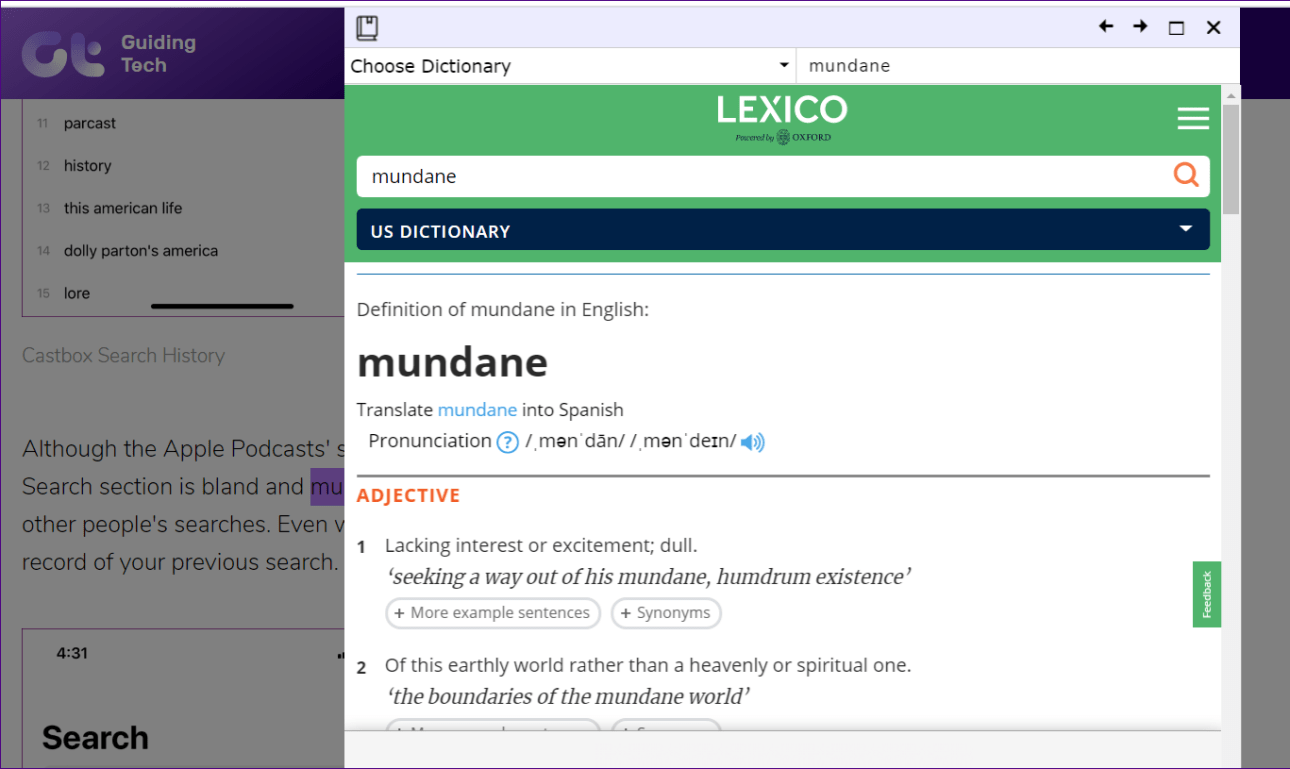Expand More example sentences for definition 1
Image resolution: width=1290 pixels, height=769 pixels.
492,613
